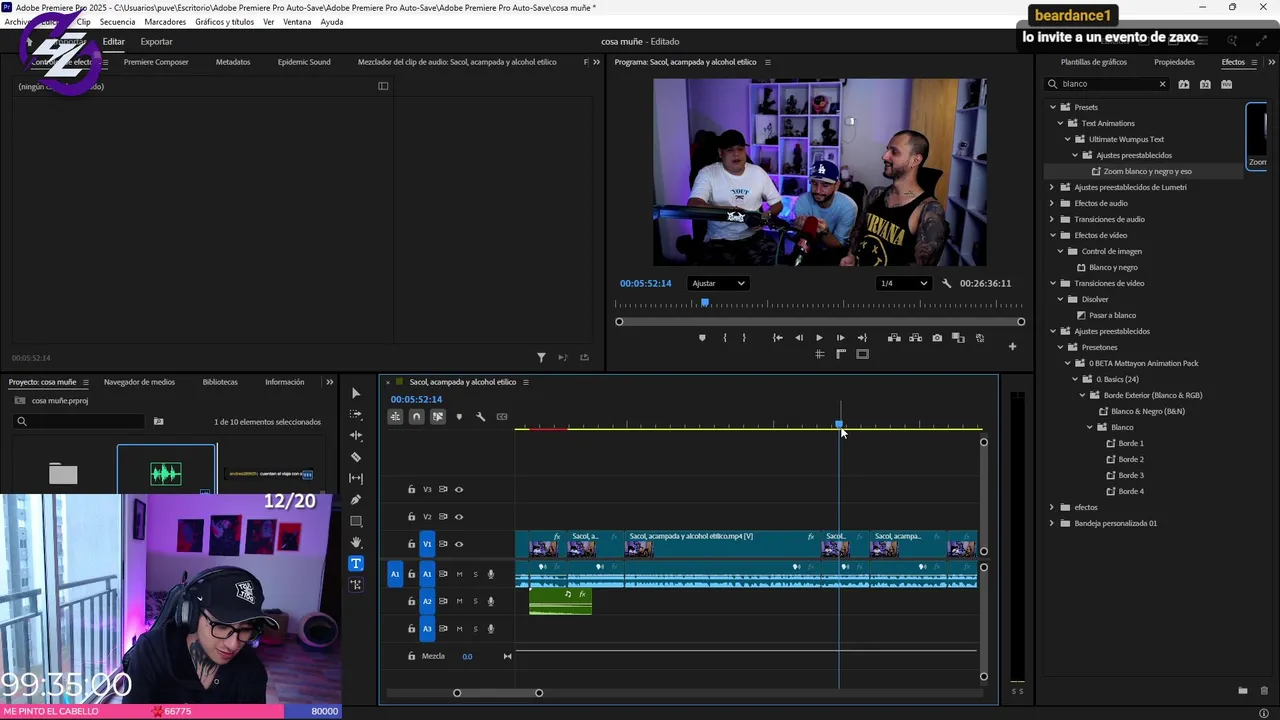Toggle V3 track output eye
This screenshot has height=720, width=1280.
tap(459, 490)
